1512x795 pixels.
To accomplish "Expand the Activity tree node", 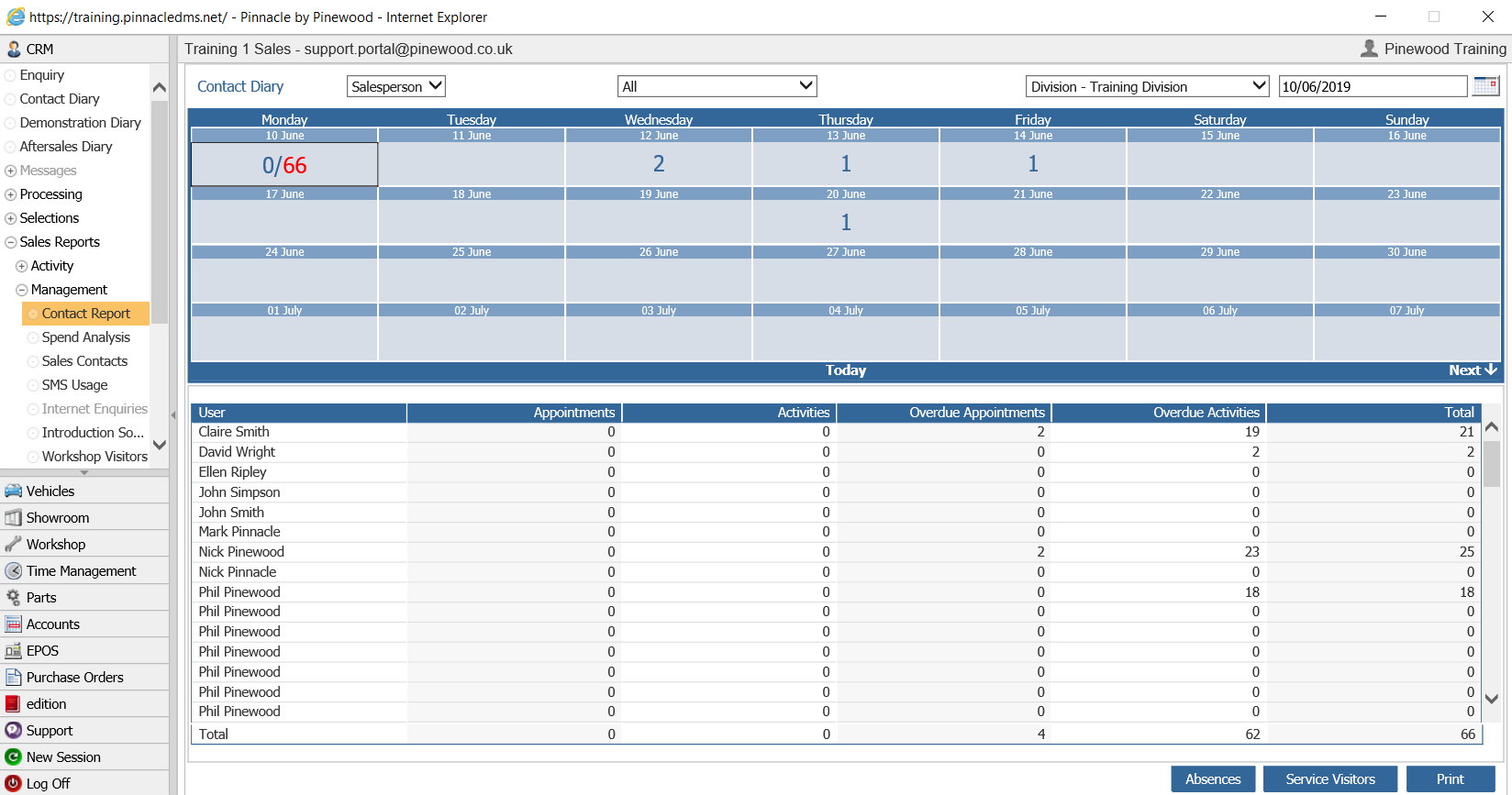I will pyautogui.click(x=22, y=266).
